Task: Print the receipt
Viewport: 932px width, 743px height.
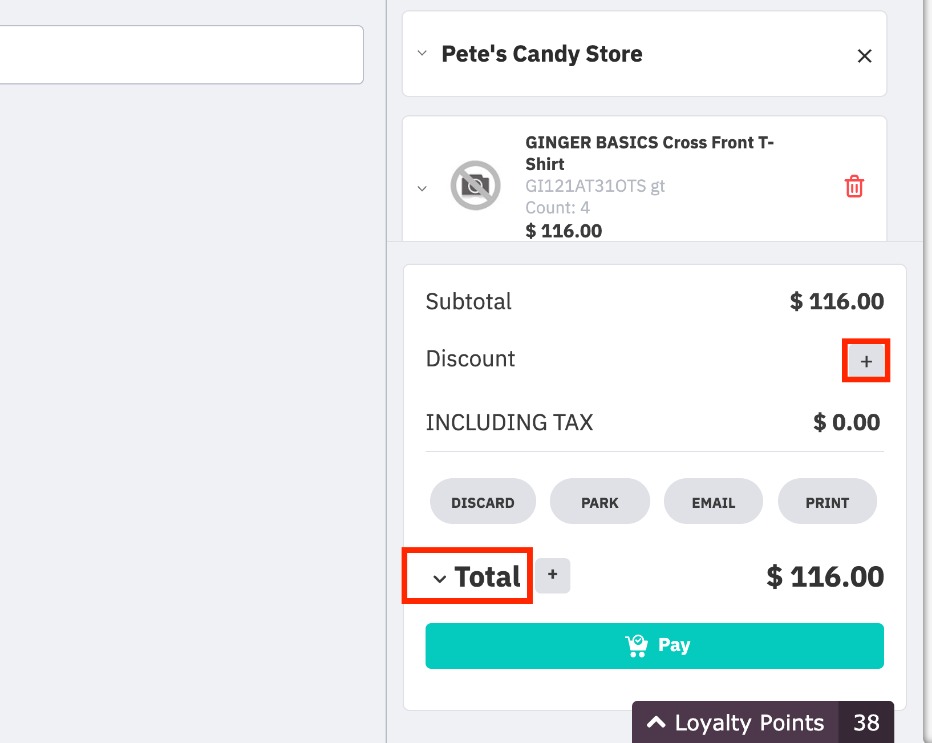Action: click(827, 502)
